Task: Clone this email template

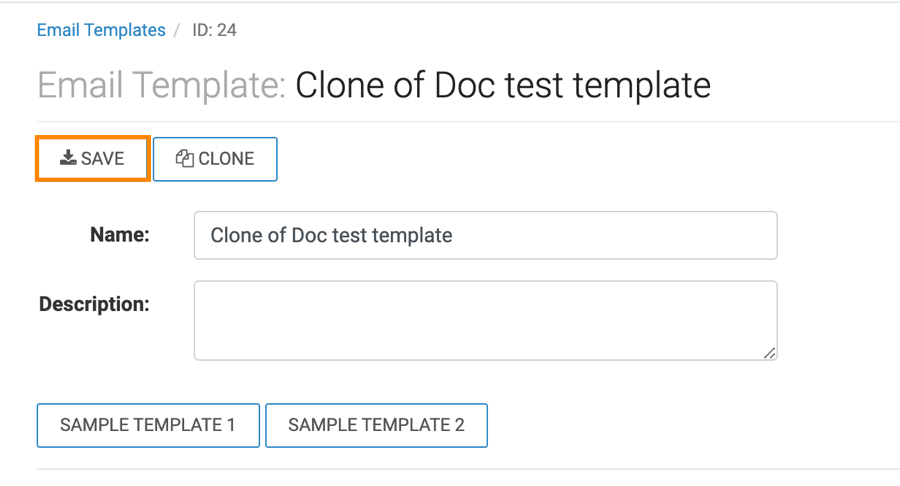Action: (x=215, y=159)
